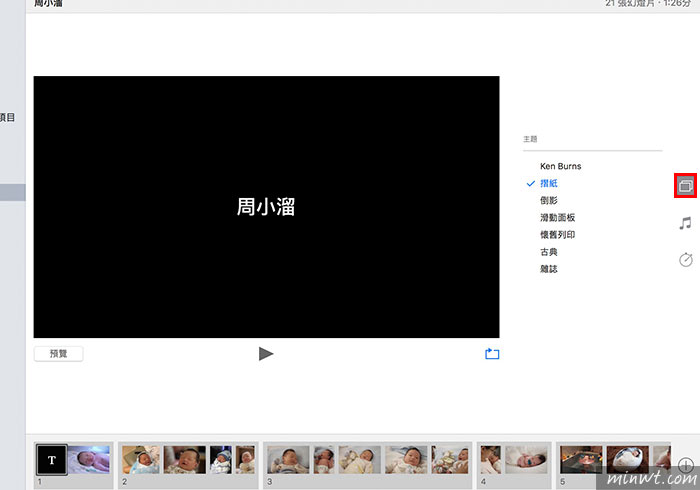The image size is (700, 490).
Task: Open the Themes panel icon
Action: 685,185
